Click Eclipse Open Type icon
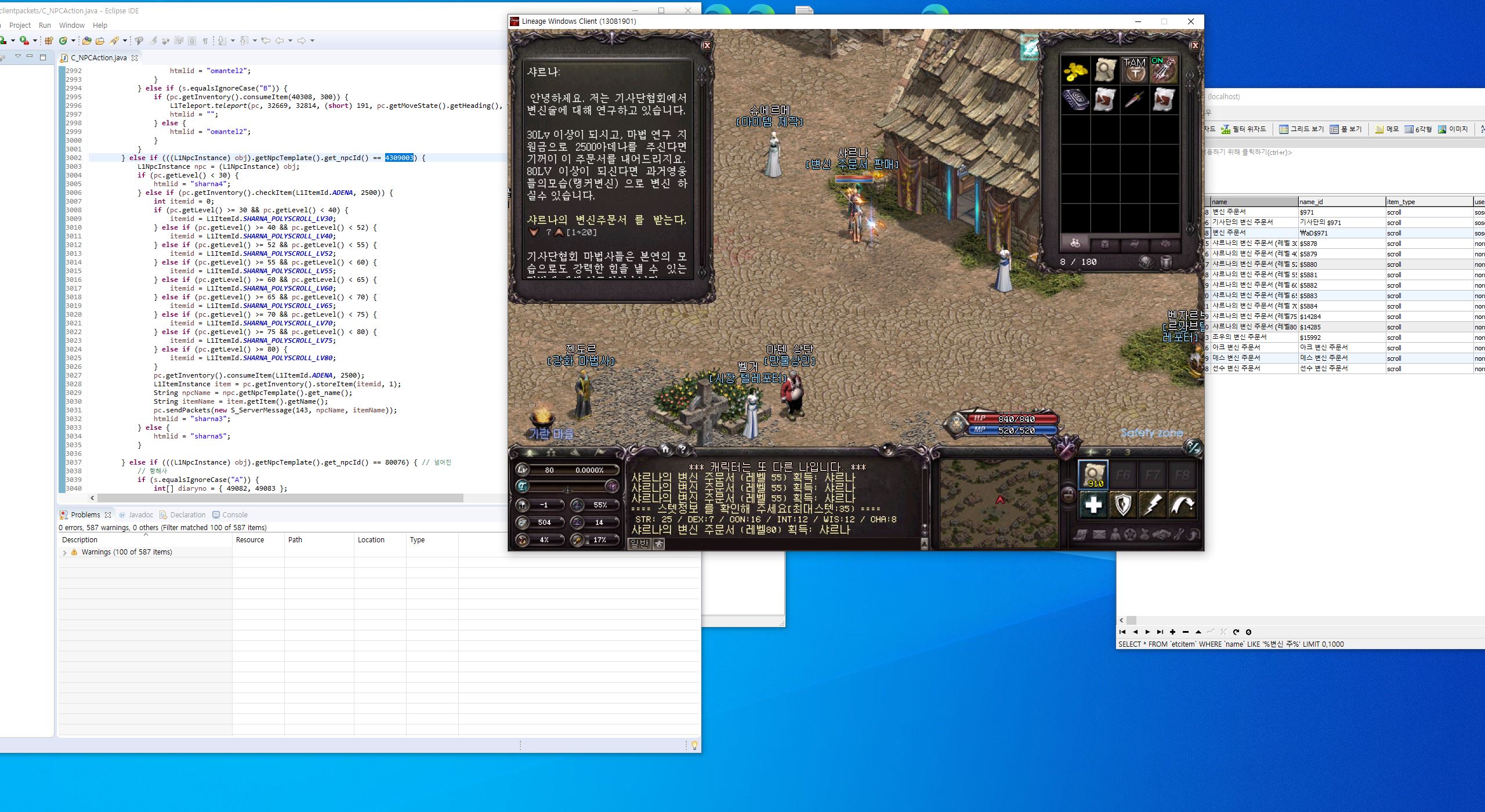This screenshot has width=1485, height=812. [x=86, y=41]
